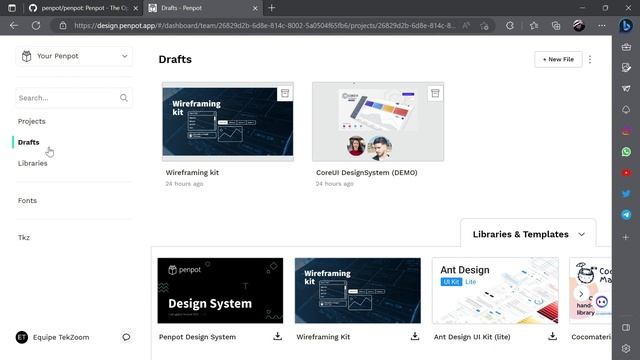This screenshot has height=360, width=640.
Task: Click library icon on CoreUI DesignSystem draft
Action: point(435,93)
